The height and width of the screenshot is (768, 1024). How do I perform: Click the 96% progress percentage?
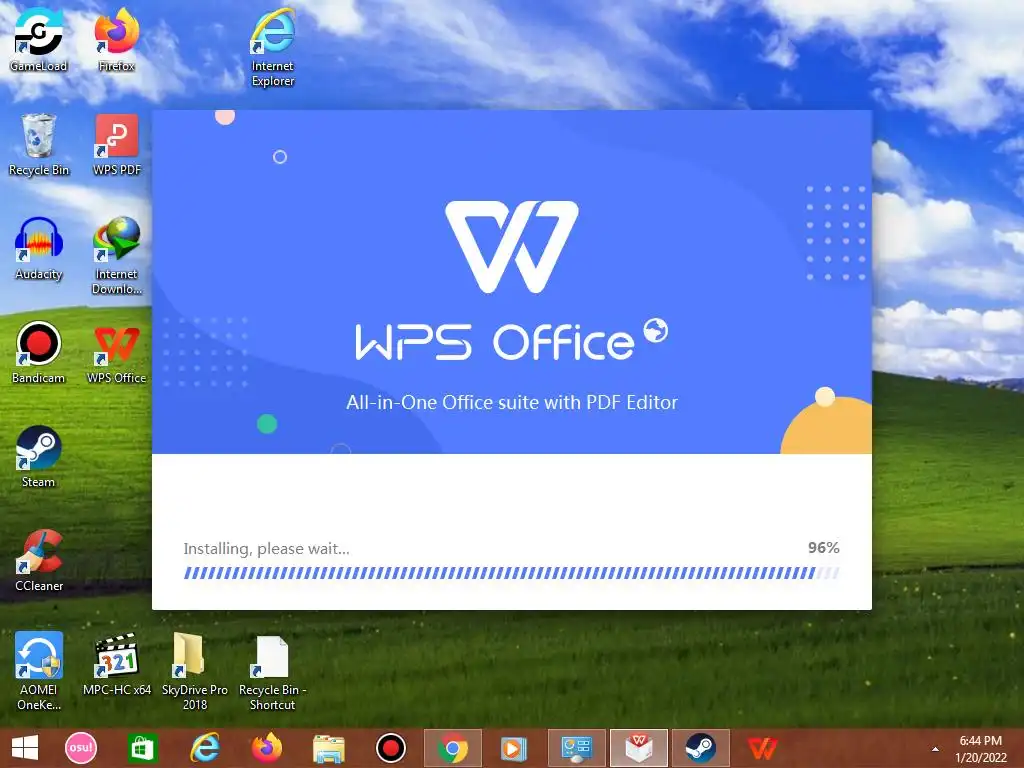(x=824, y=548)
